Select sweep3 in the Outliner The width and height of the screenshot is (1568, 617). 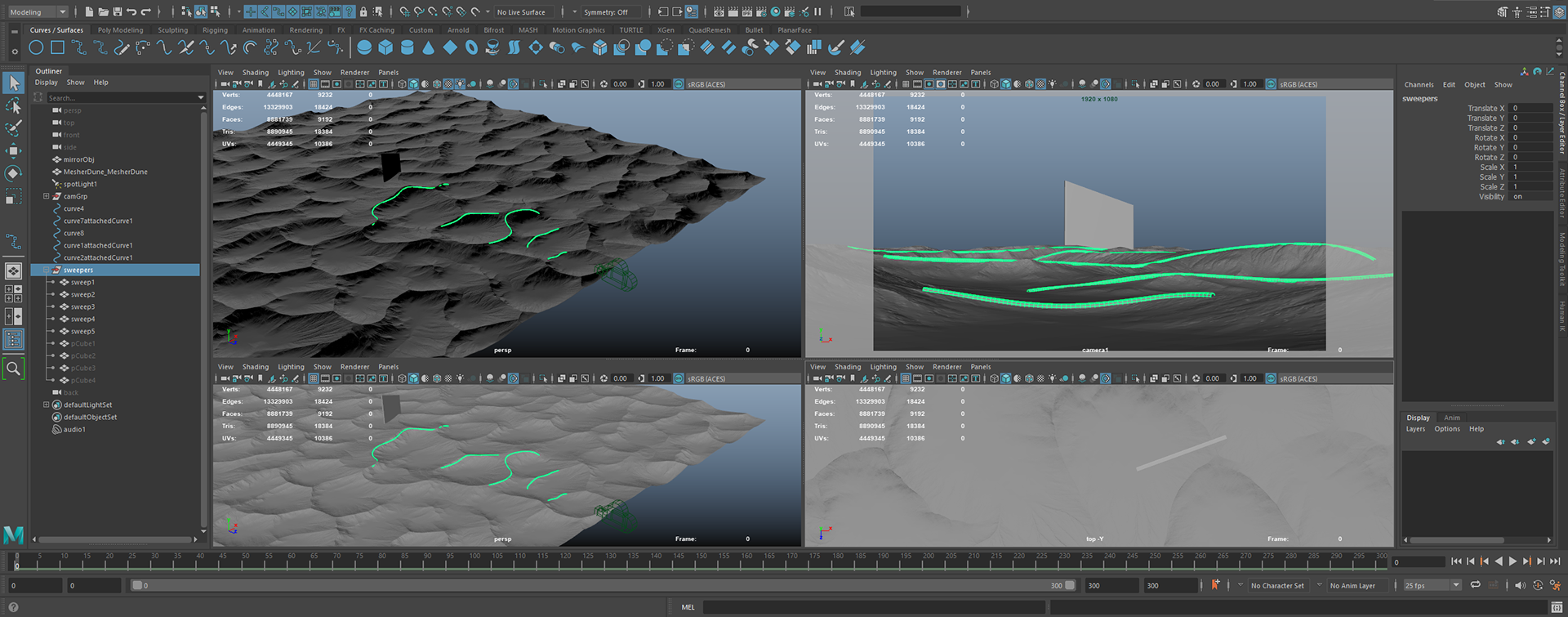coord(82,307)
